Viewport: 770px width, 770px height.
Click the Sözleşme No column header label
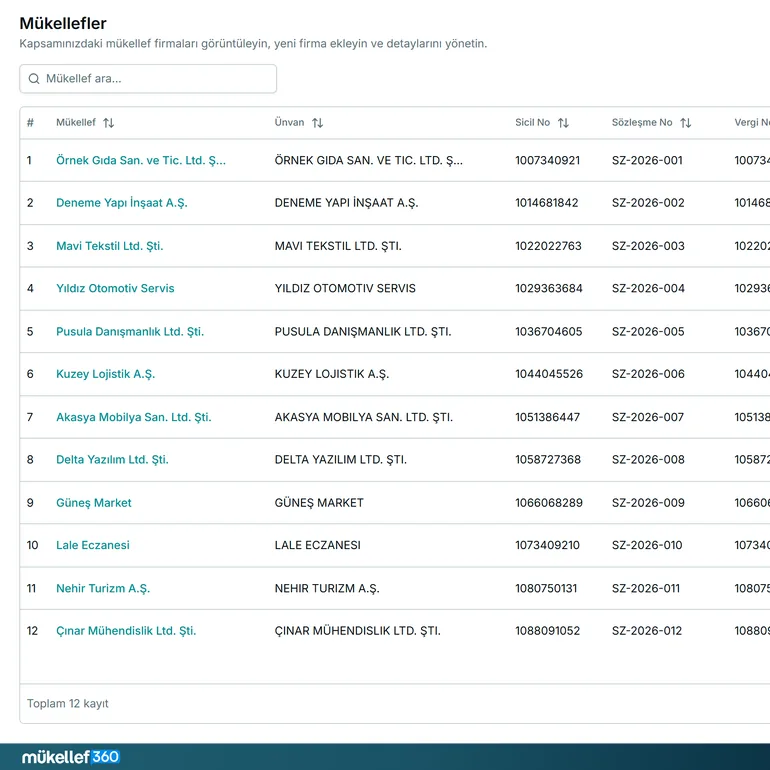pos(642,122)
